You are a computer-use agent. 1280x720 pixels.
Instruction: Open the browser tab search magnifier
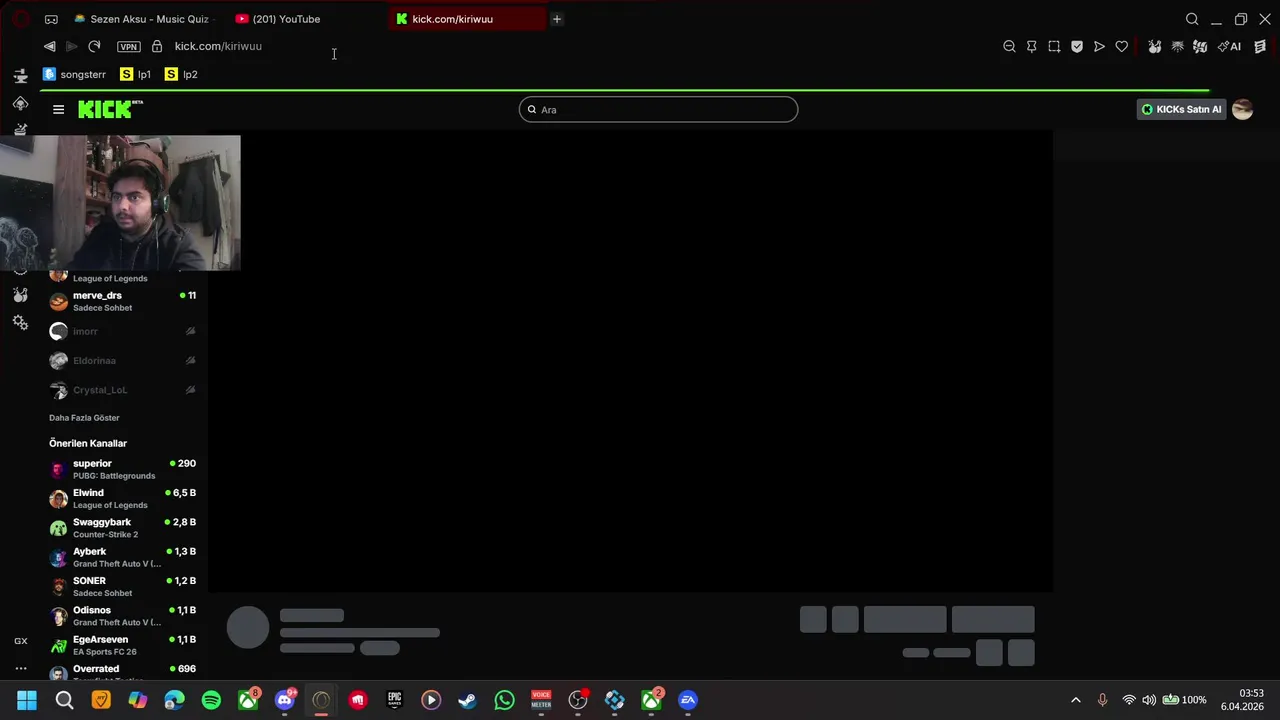[1192, 19]
